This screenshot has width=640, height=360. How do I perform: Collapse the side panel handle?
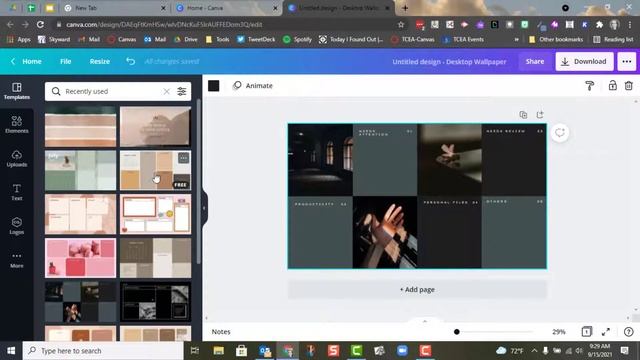204,208
